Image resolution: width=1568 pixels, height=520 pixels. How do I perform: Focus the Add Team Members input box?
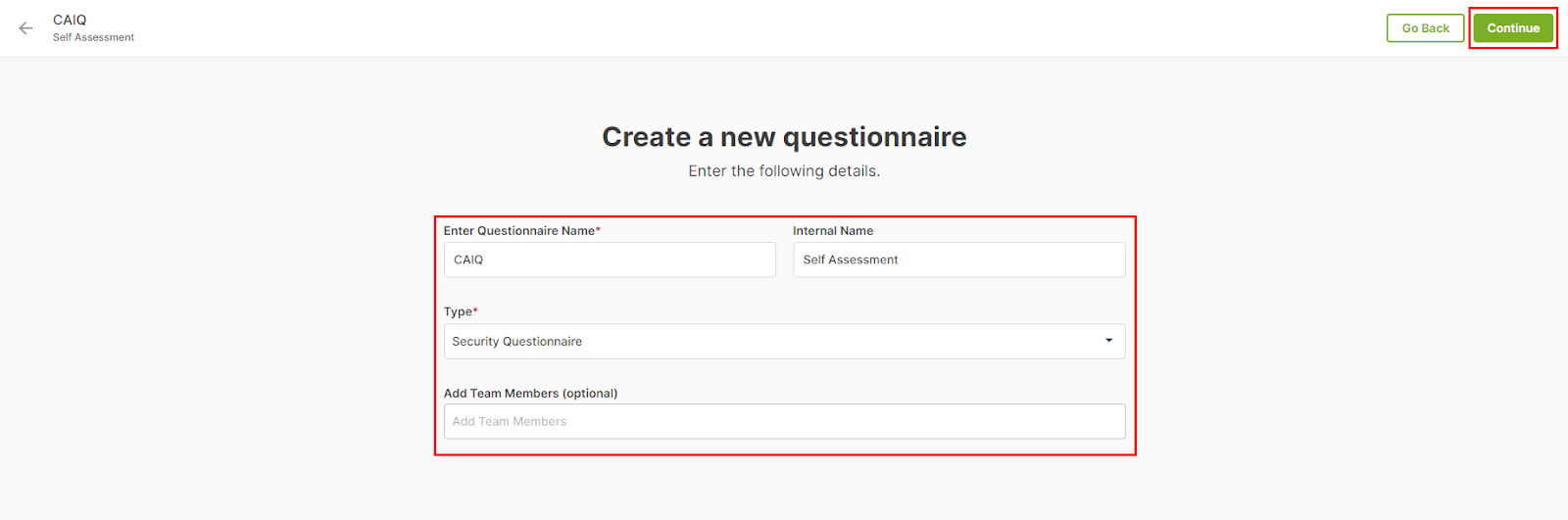784,421
